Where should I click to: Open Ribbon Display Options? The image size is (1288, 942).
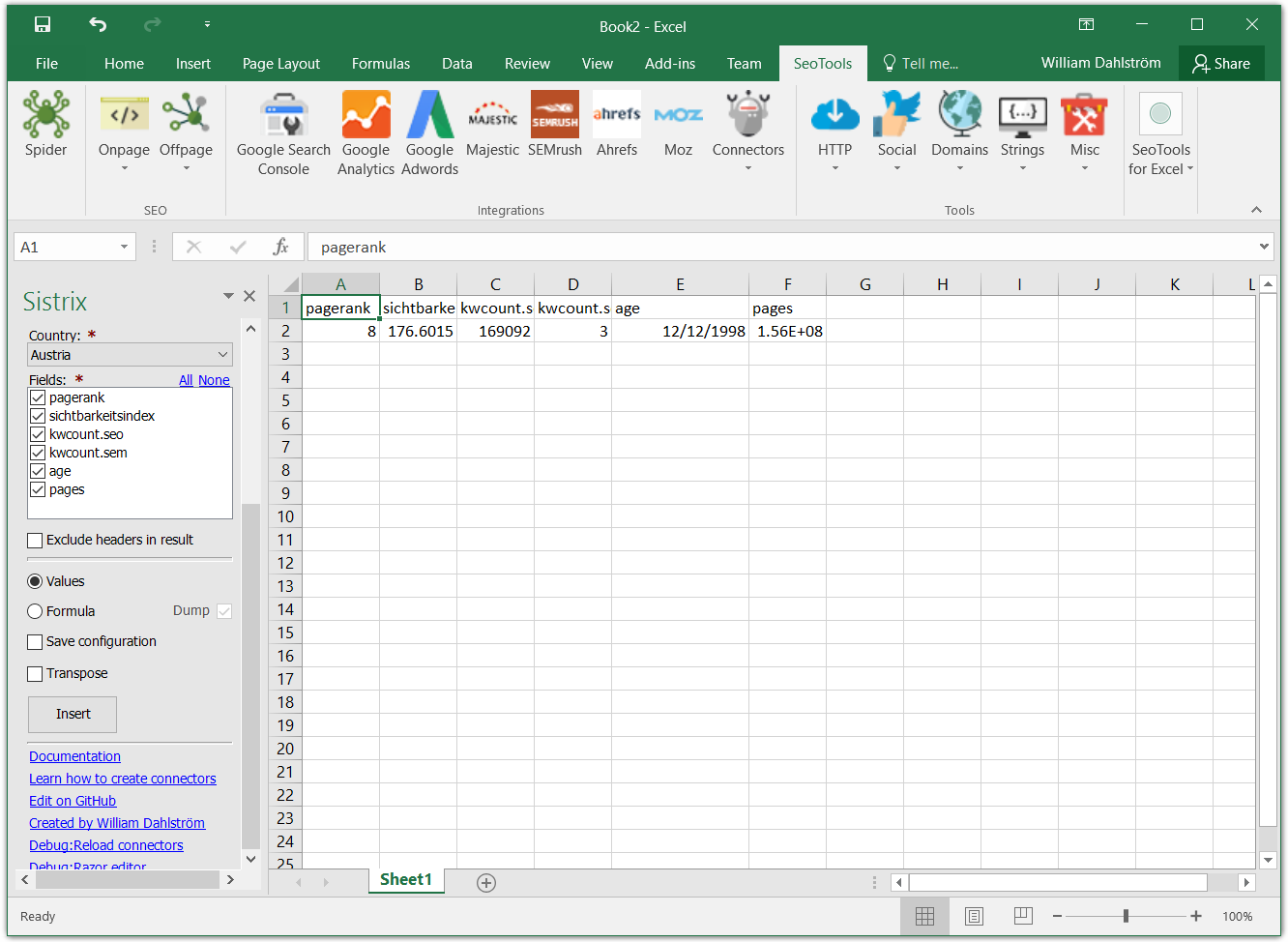pyautogui.click(x=1086, y=24)
